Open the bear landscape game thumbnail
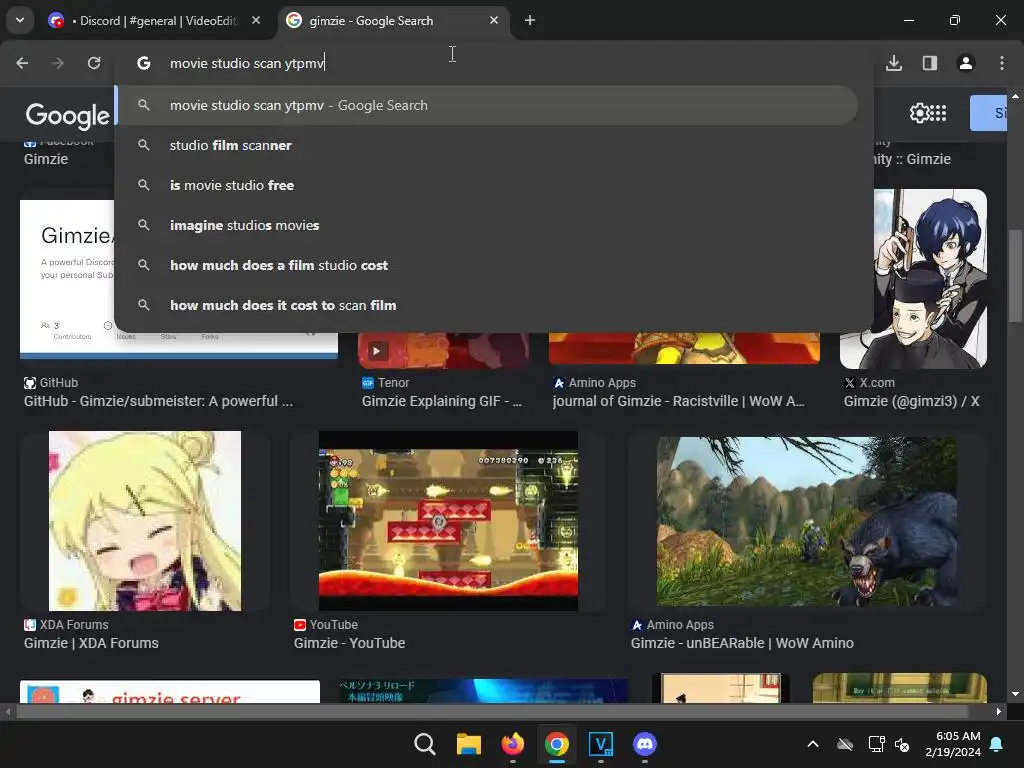 (x=807, y=521)
